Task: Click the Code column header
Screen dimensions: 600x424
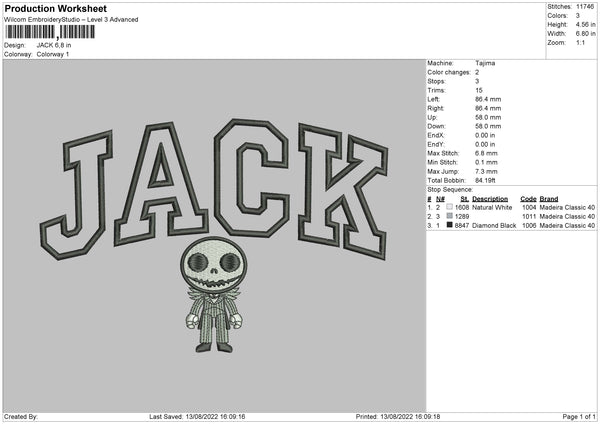Action: pyautogui.click(x=528, y=198)
